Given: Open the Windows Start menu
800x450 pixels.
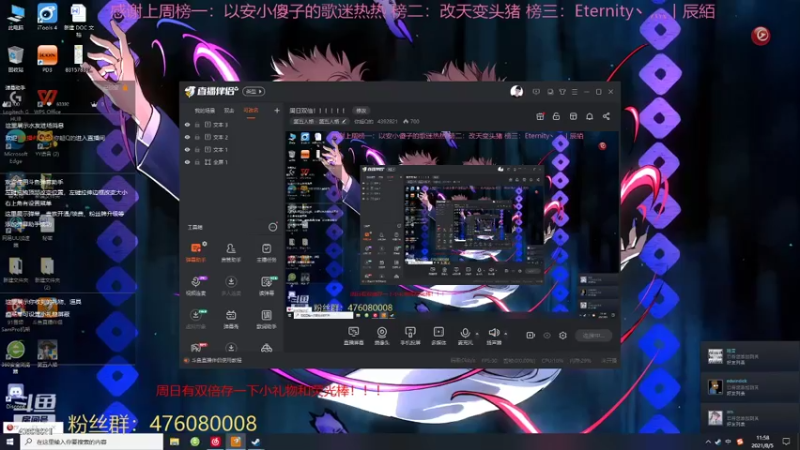Looking at the screenshot, I should pyautogui.click(x=10, y=441).
